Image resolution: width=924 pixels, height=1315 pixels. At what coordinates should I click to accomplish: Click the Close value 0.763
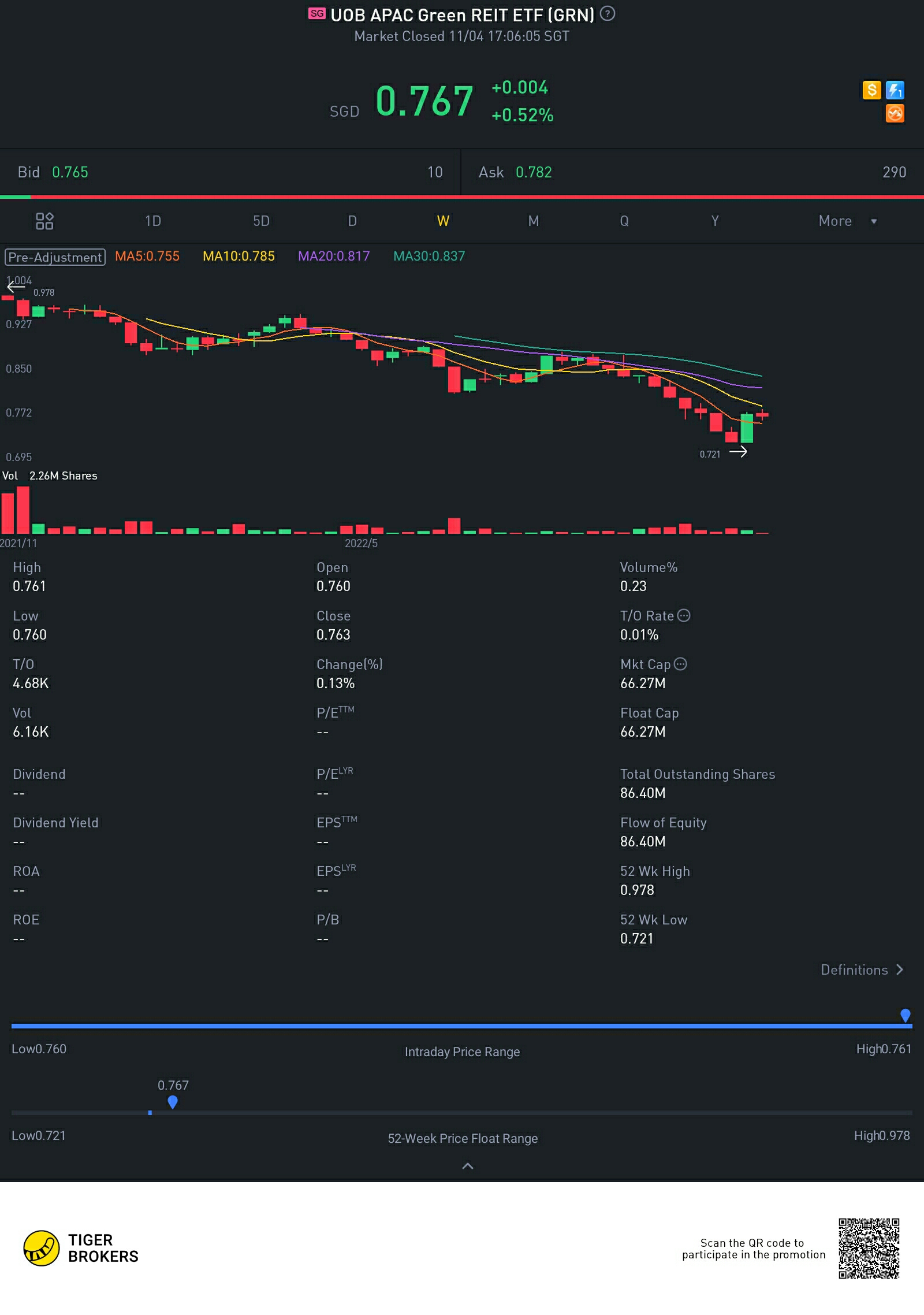click(x=333, y=634)
